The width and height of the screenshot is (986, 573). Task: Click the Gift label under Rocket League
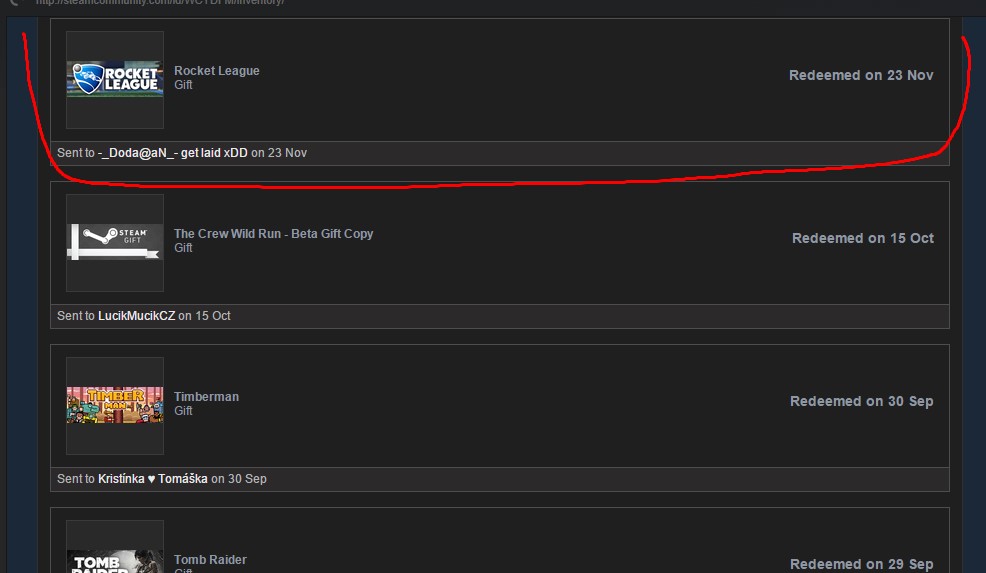point(183,85)
